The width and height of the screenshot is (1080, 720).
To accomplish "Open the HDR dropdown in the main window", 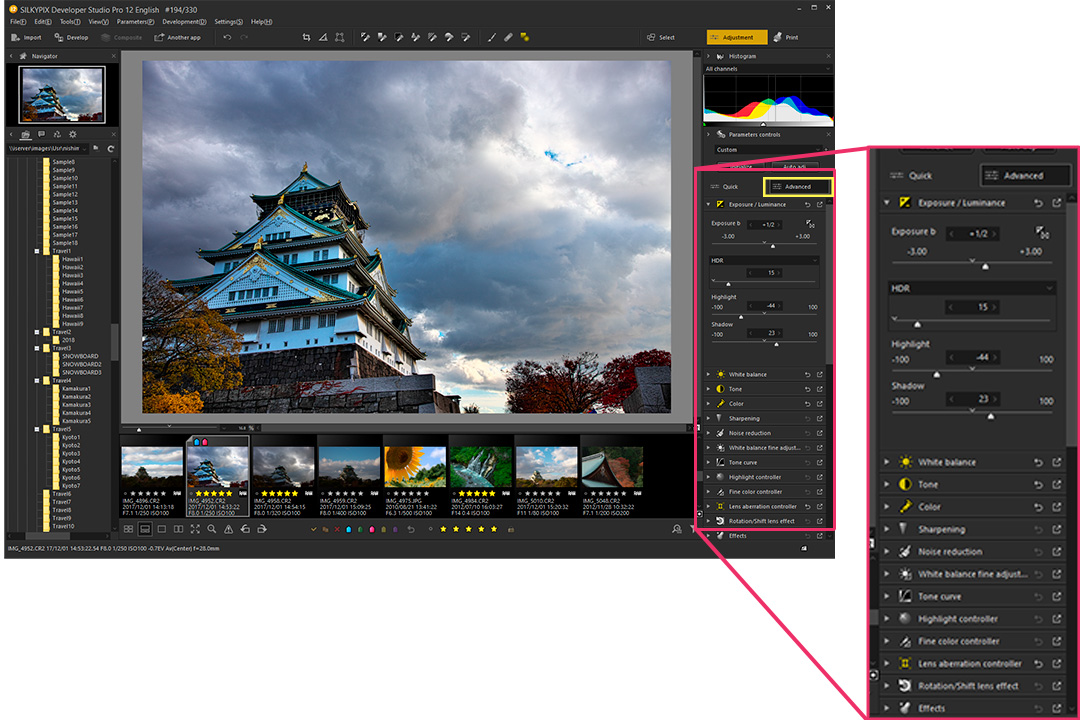I will click(765, 260).
